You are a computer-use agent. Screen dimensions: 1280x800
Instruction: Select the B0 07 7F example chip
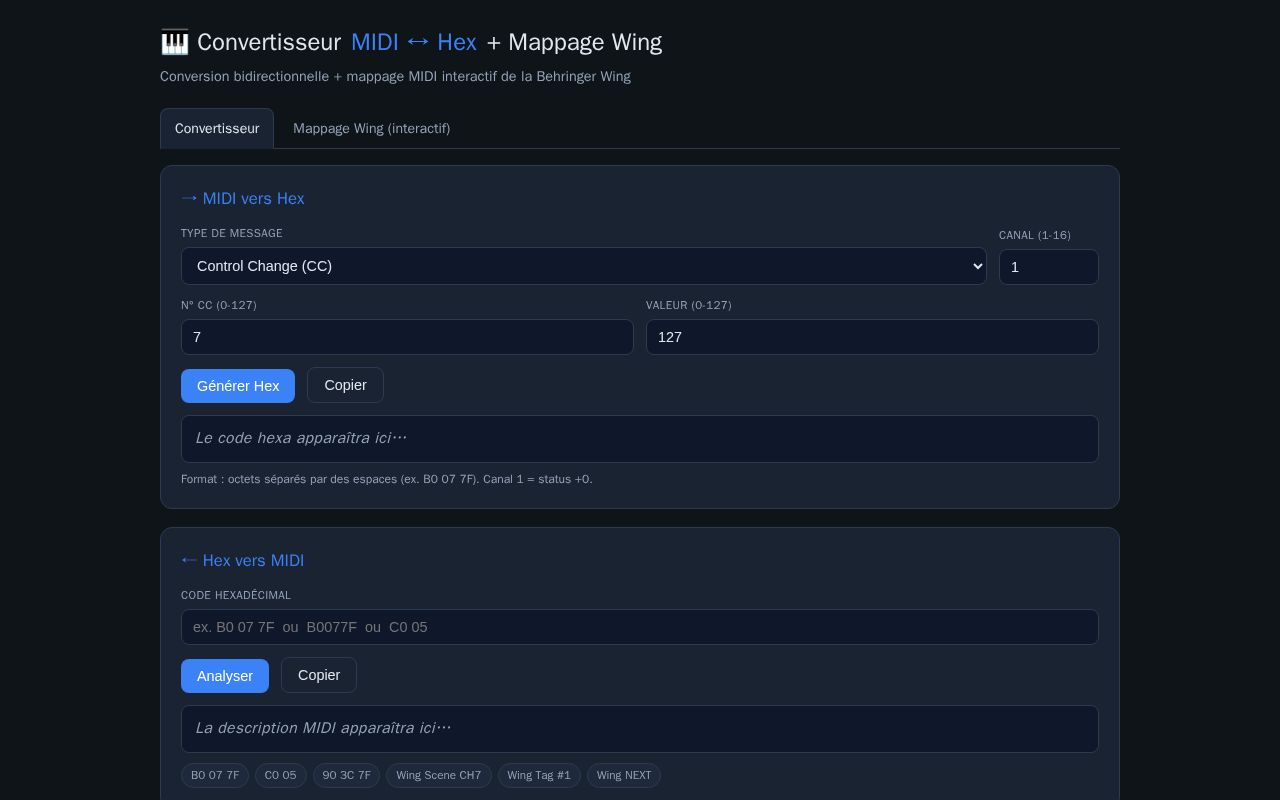tap(215, 775)
